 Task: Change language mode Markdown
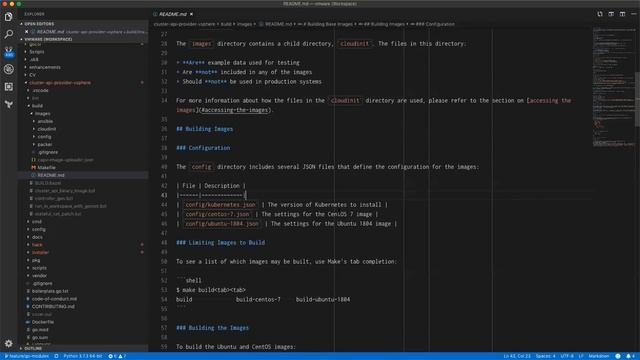click(599, 356)
